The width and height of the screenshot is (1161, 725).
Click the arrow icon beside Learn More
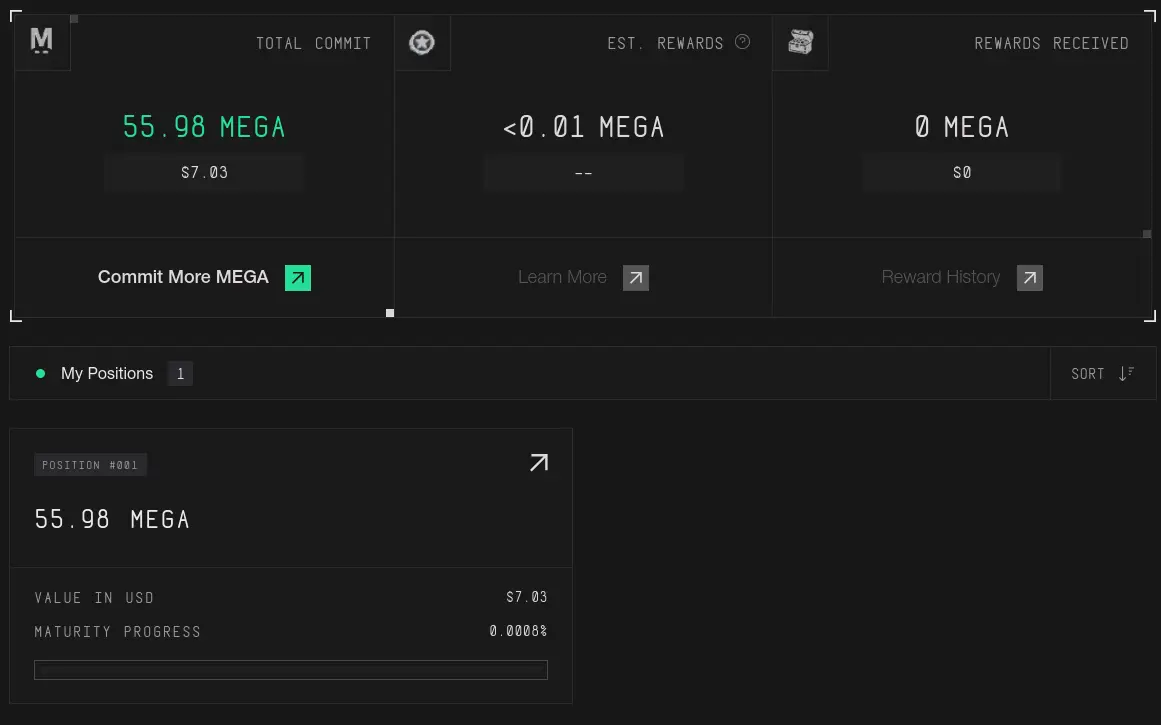click(635, 278)
